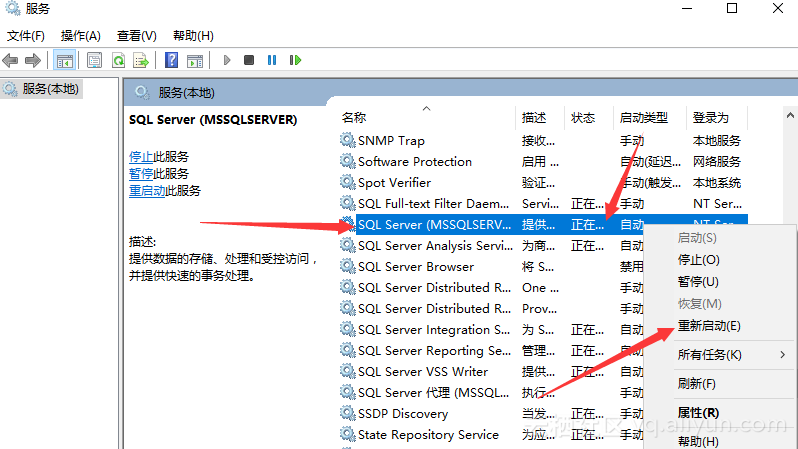This screenshot has height=449, width=798.
Task: Choose 帮助(H) in context menu
Action: pyautogui.click(x=698, y=441)
